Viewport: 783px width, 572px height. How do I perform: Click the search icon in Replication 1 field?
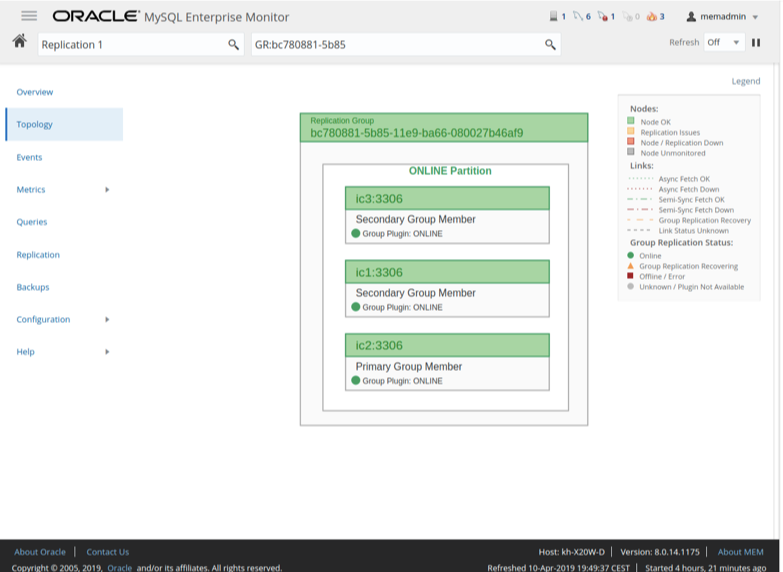tap(233, 44)
